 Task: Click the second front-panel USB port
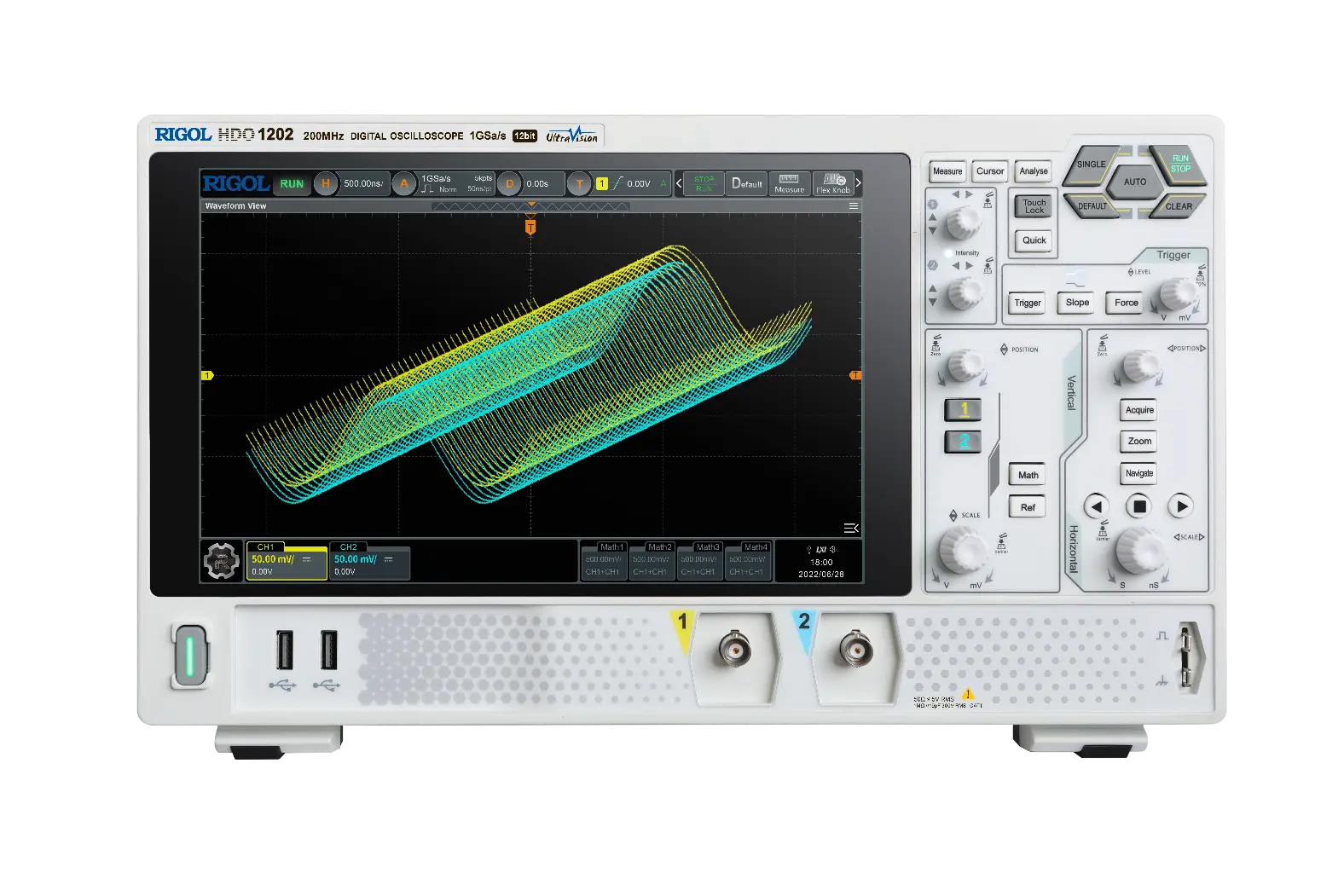(328, 650)
